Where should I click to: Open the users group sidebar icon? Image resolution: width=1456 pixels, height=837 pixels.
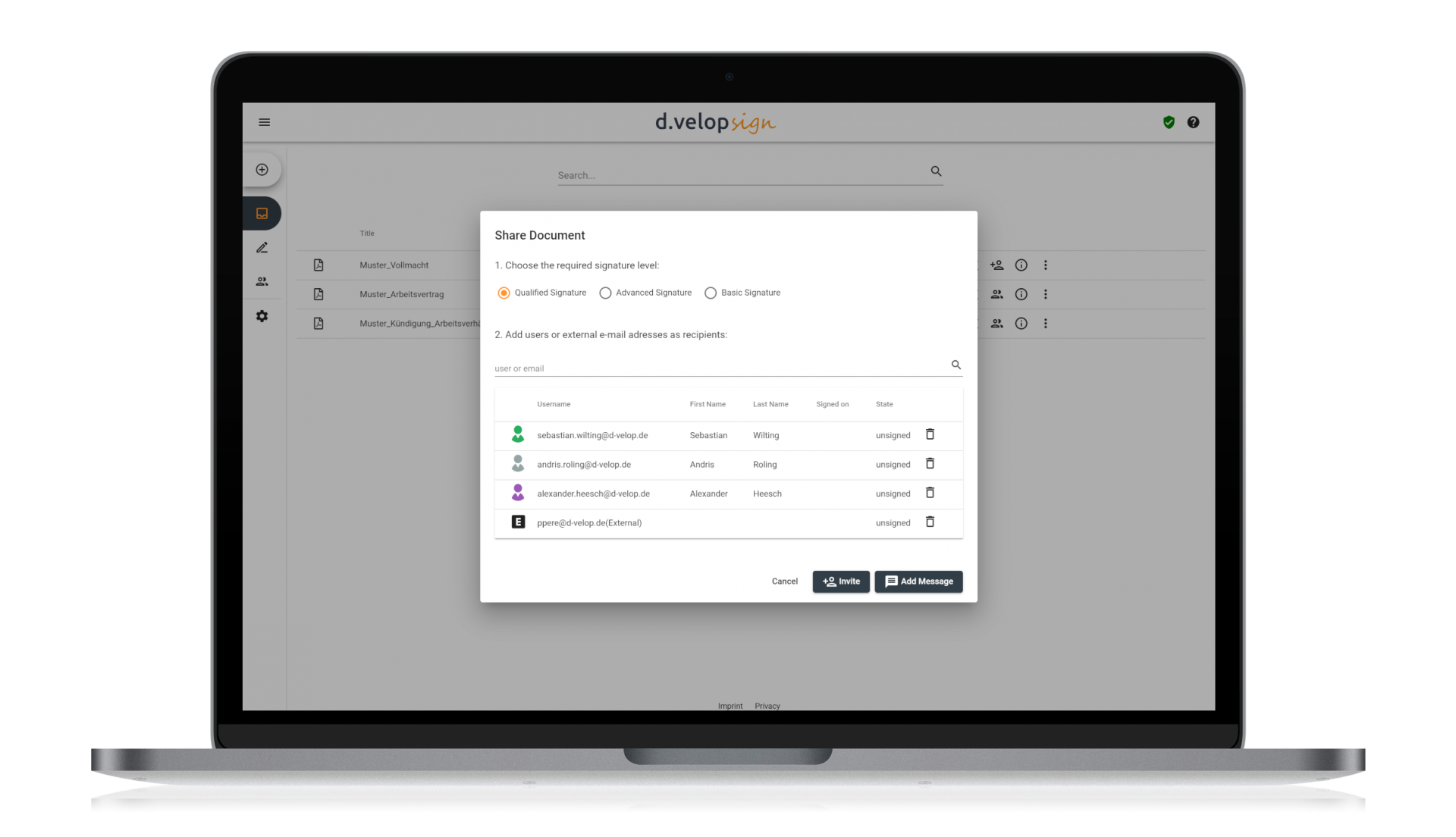[x=262, y=281]
